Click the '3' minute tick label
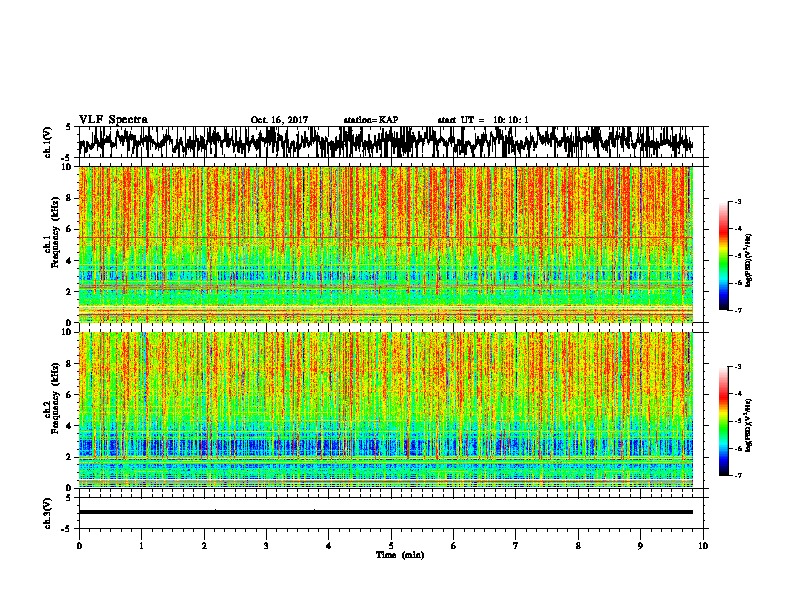Image resolution: width=792 pixels, height=612 pixels. click(266, 546)
